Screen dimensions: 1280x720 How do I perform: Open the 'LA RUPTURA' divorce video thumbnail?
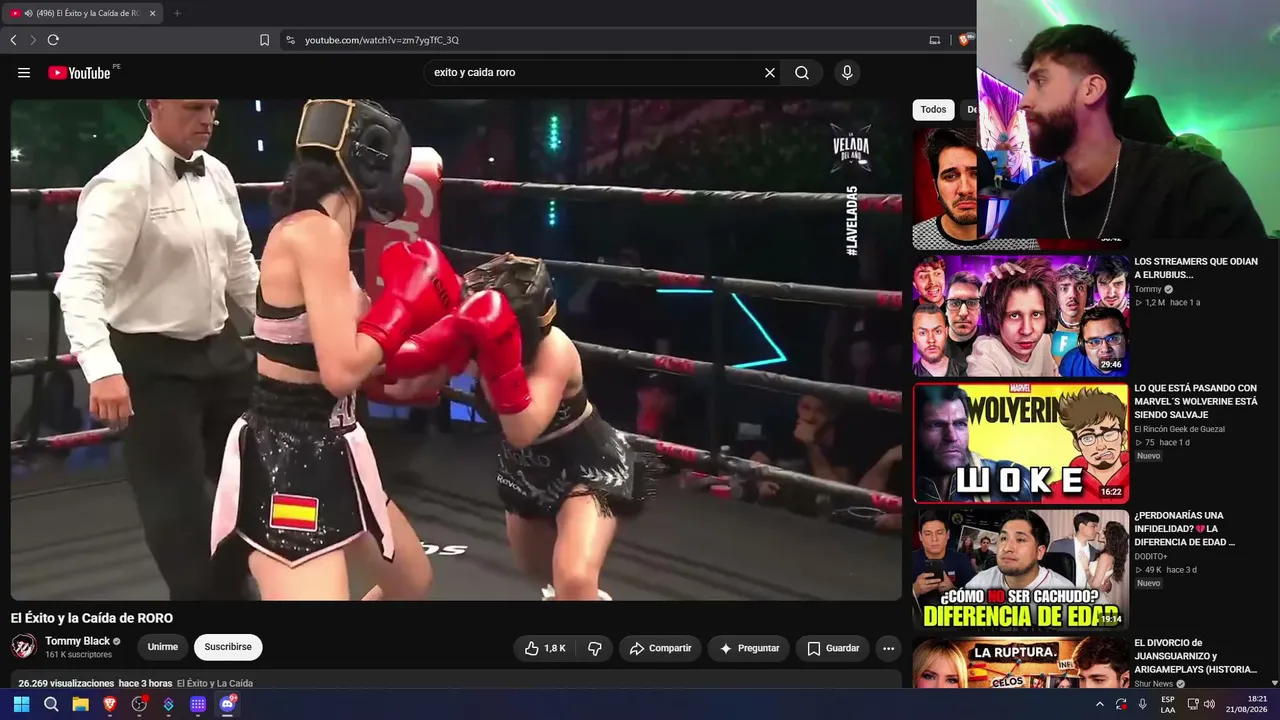[x=1020, y=663]
